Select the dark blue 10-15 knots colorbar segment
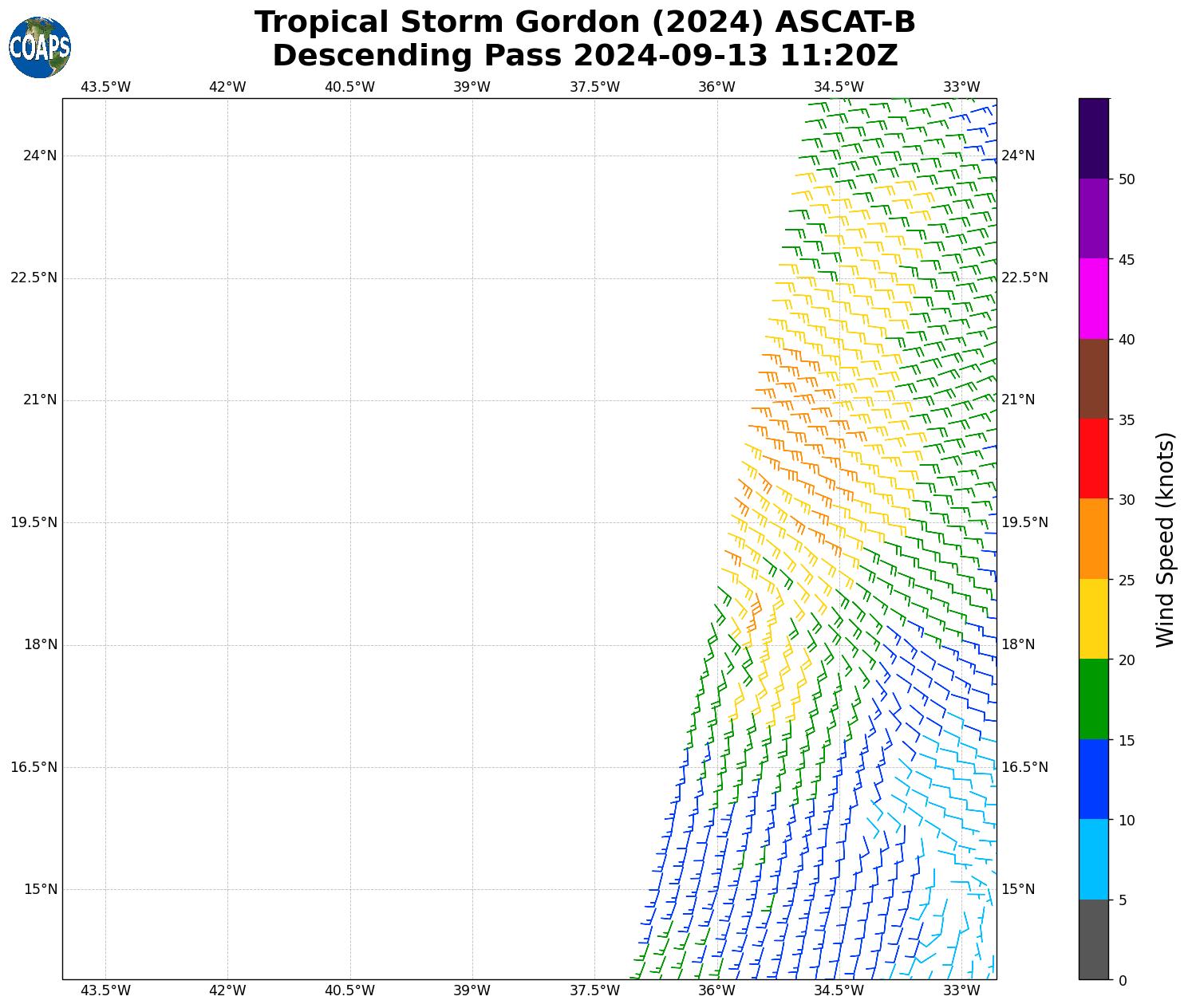 1093,779
